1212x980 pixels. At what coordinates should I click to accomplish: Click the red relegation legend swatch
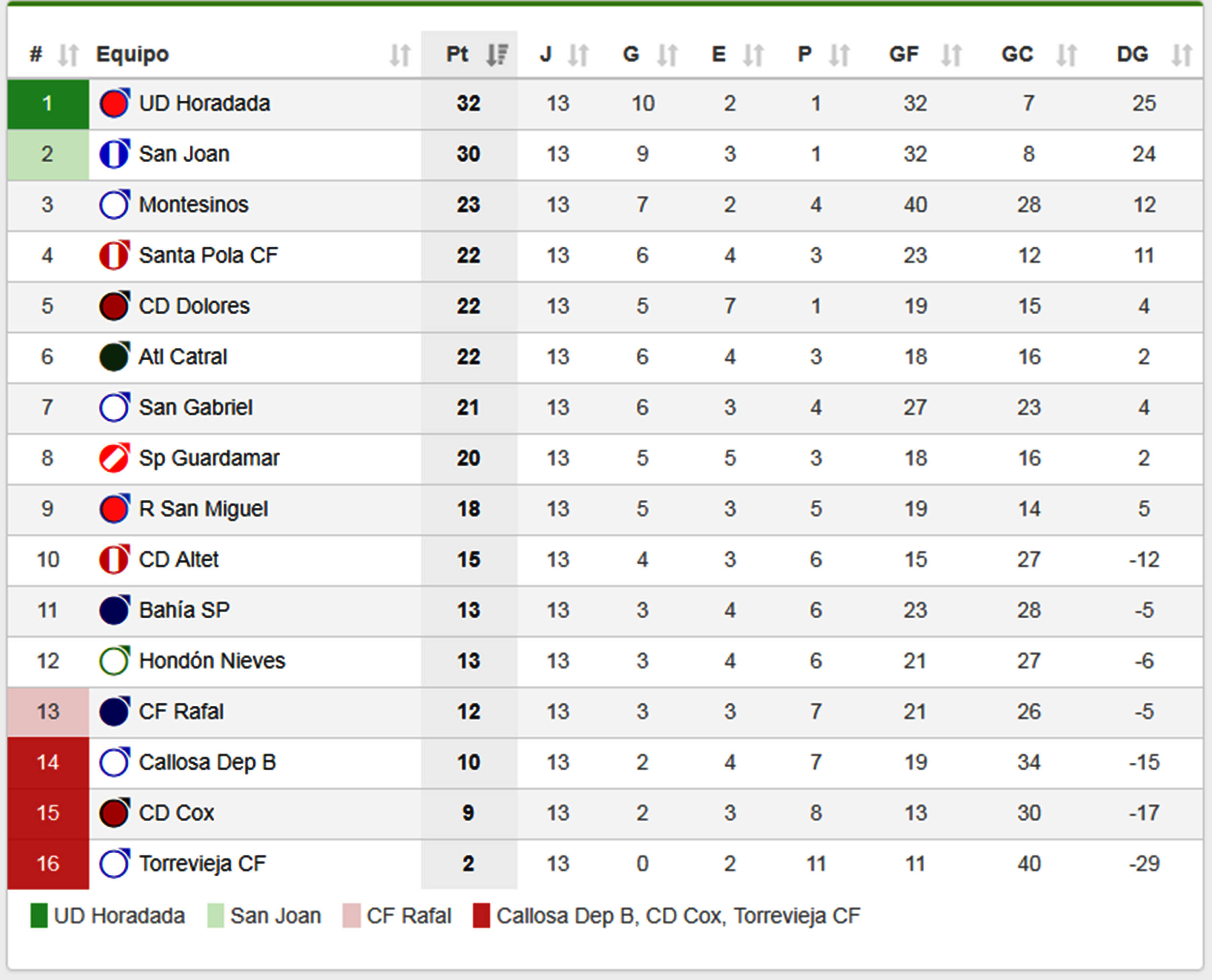pos(481,916)
